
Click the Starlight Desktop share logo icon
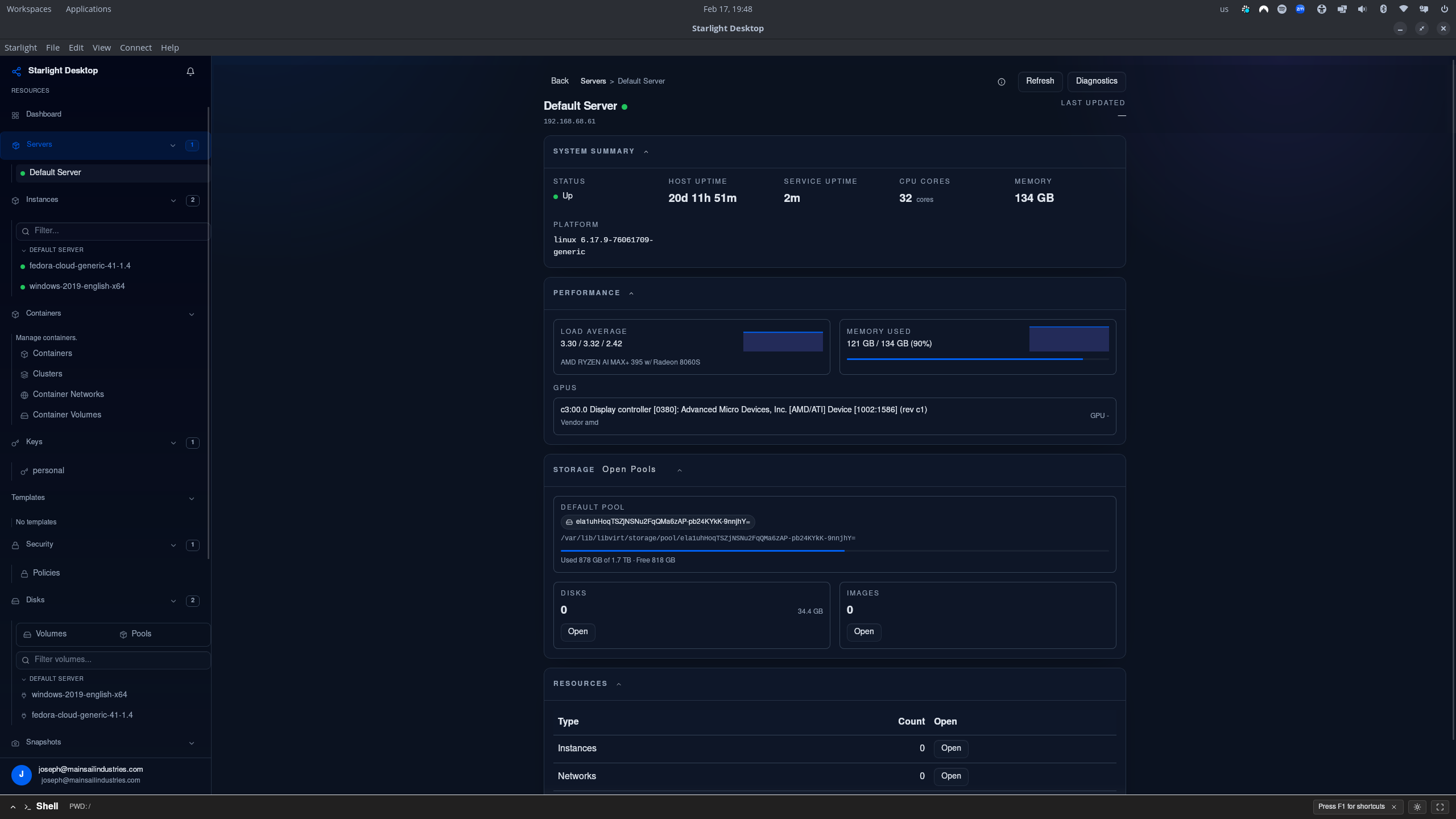(16, 71)
